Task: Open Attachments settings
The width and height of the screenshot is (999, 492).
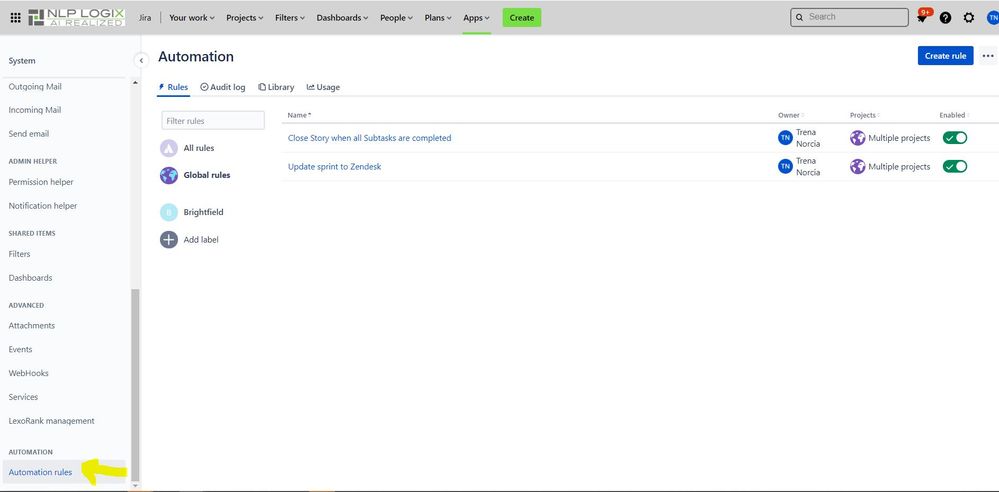Action: click(x=32, y=326)
